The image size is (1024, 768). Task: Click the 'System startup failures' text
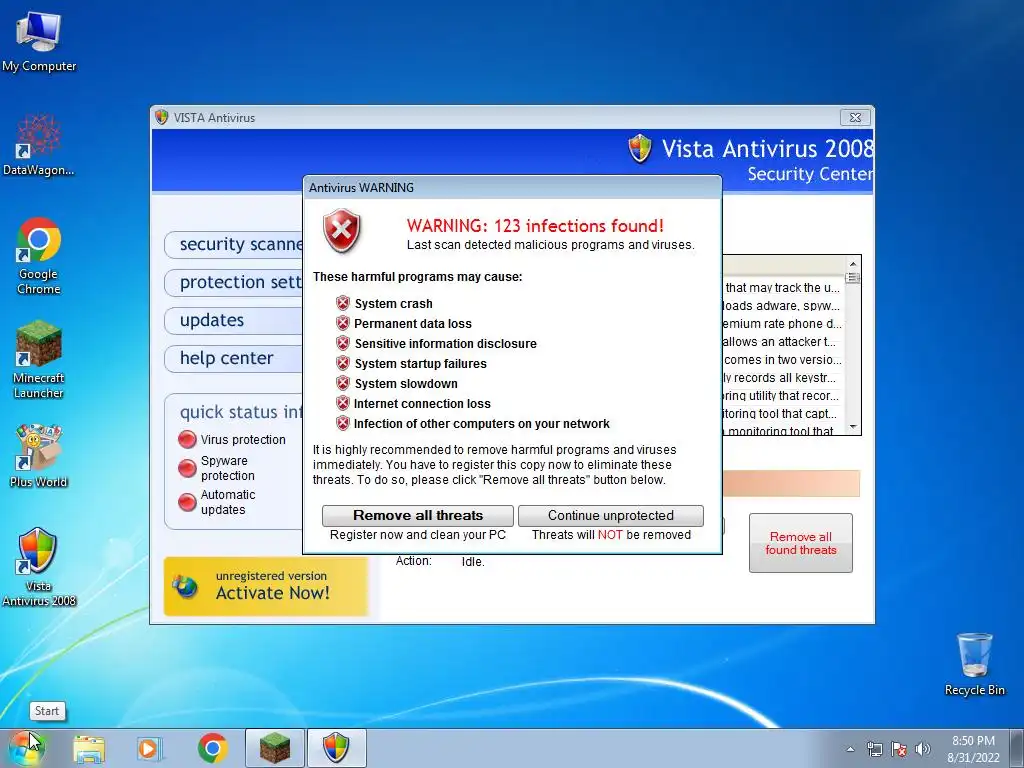(421, 364)
